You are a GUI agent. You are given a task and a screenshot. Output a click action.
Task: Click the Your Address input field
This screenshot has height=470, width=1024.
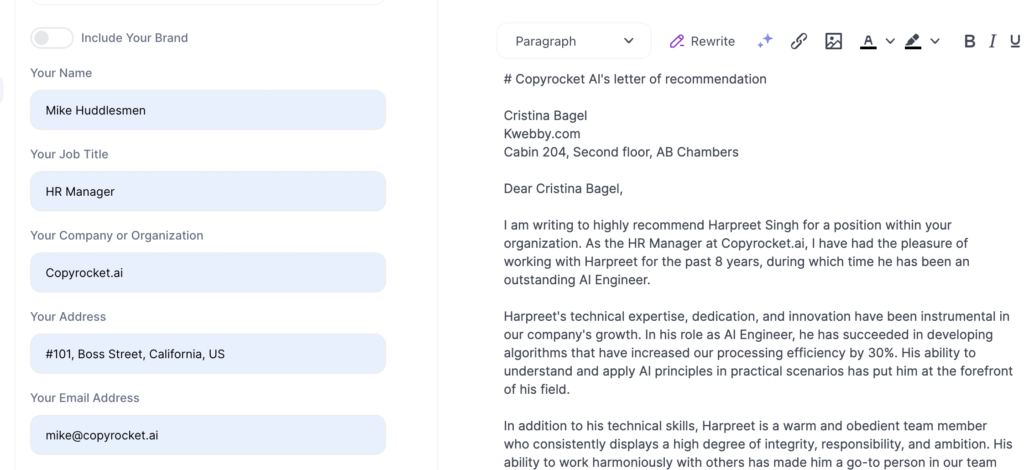click(208, 354)
